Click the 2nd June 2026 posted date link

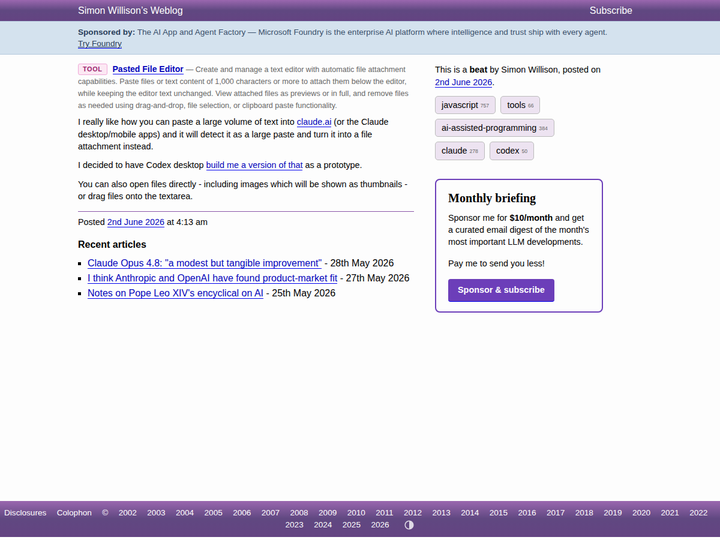point(136,222)
